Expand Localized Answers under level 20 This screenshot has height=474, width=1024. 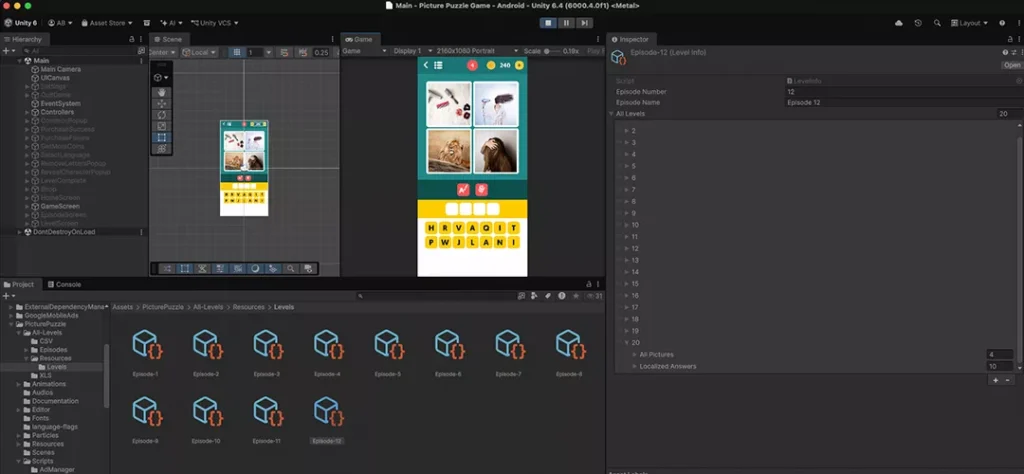(634, 366)
